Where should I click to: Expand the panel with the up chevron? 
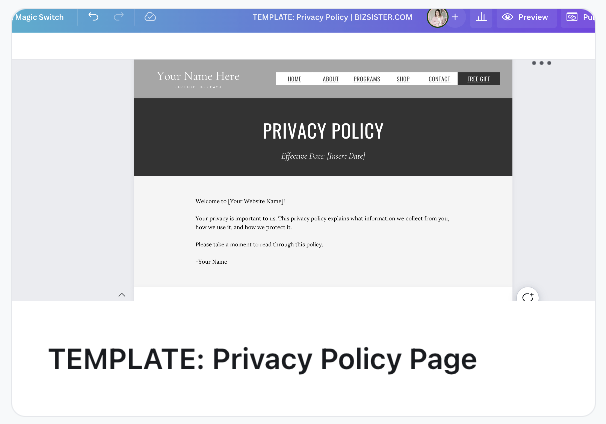122,295
